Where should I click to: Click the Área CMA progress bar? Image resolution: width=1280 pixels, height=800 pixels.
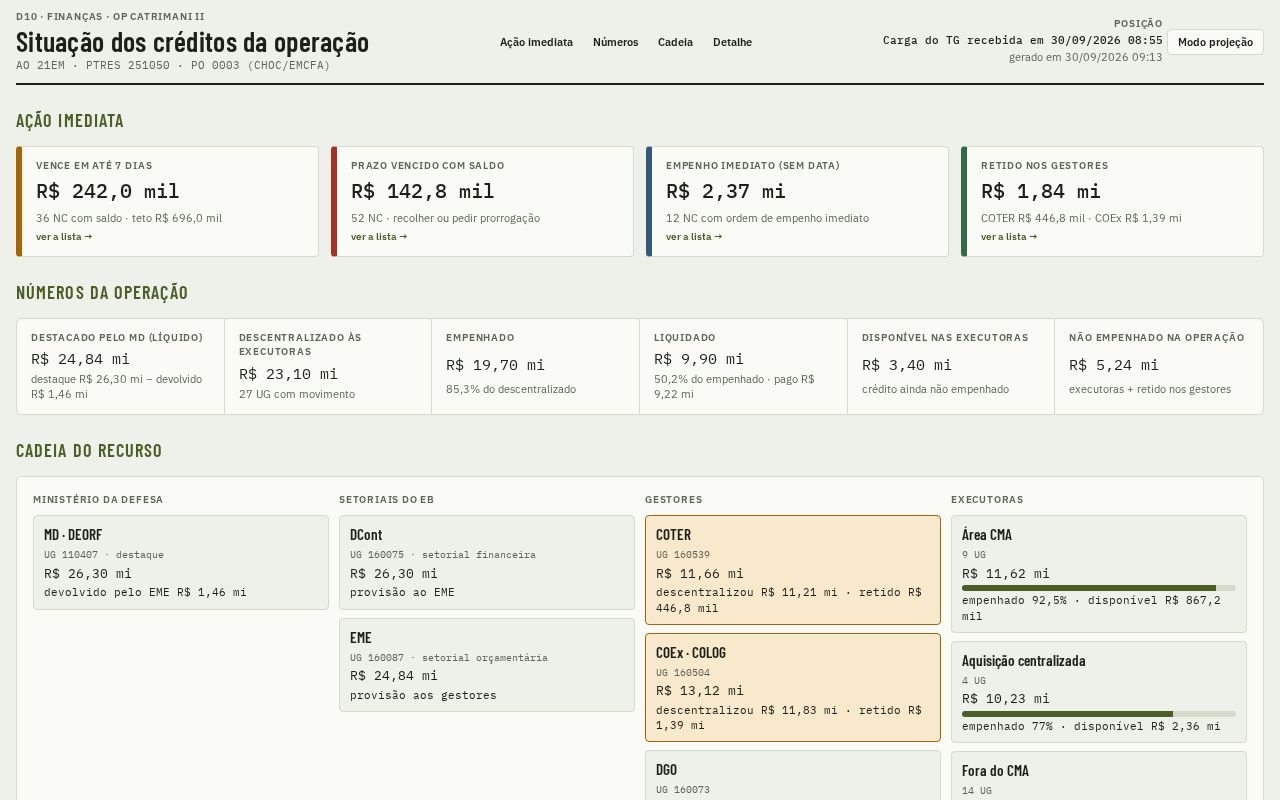point(1099,588)
